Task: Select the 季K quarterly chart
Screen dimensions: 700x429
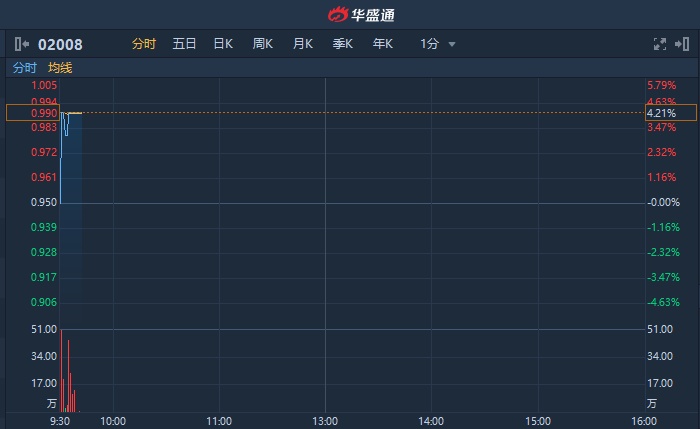Action: [x=343, y=44]
